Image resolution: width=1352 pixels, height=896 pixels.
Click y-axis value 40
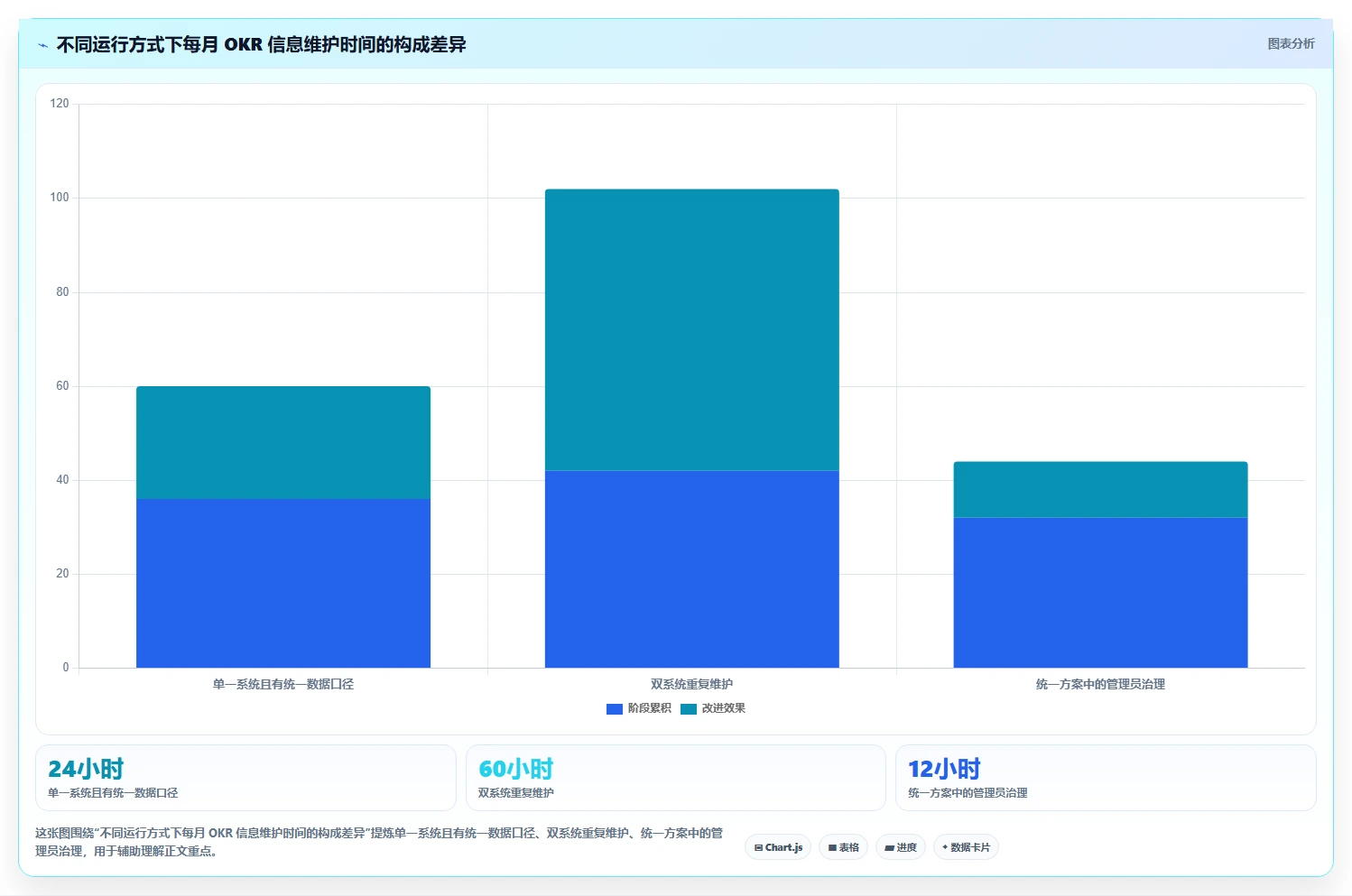pyautogui.click(x=62, y=480)
